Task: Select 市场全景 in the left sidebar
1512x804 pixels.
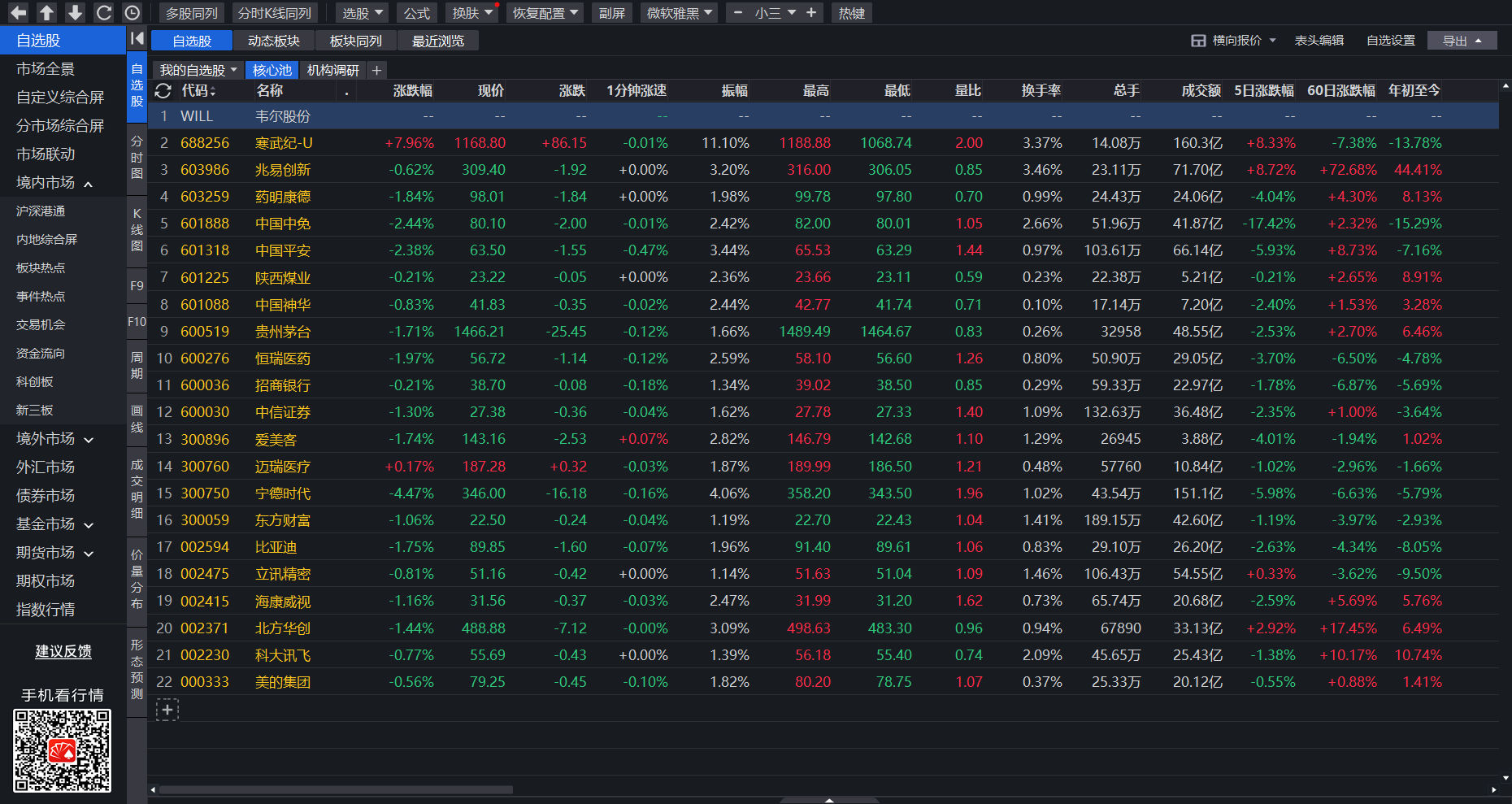Action: tap(63, 69)
